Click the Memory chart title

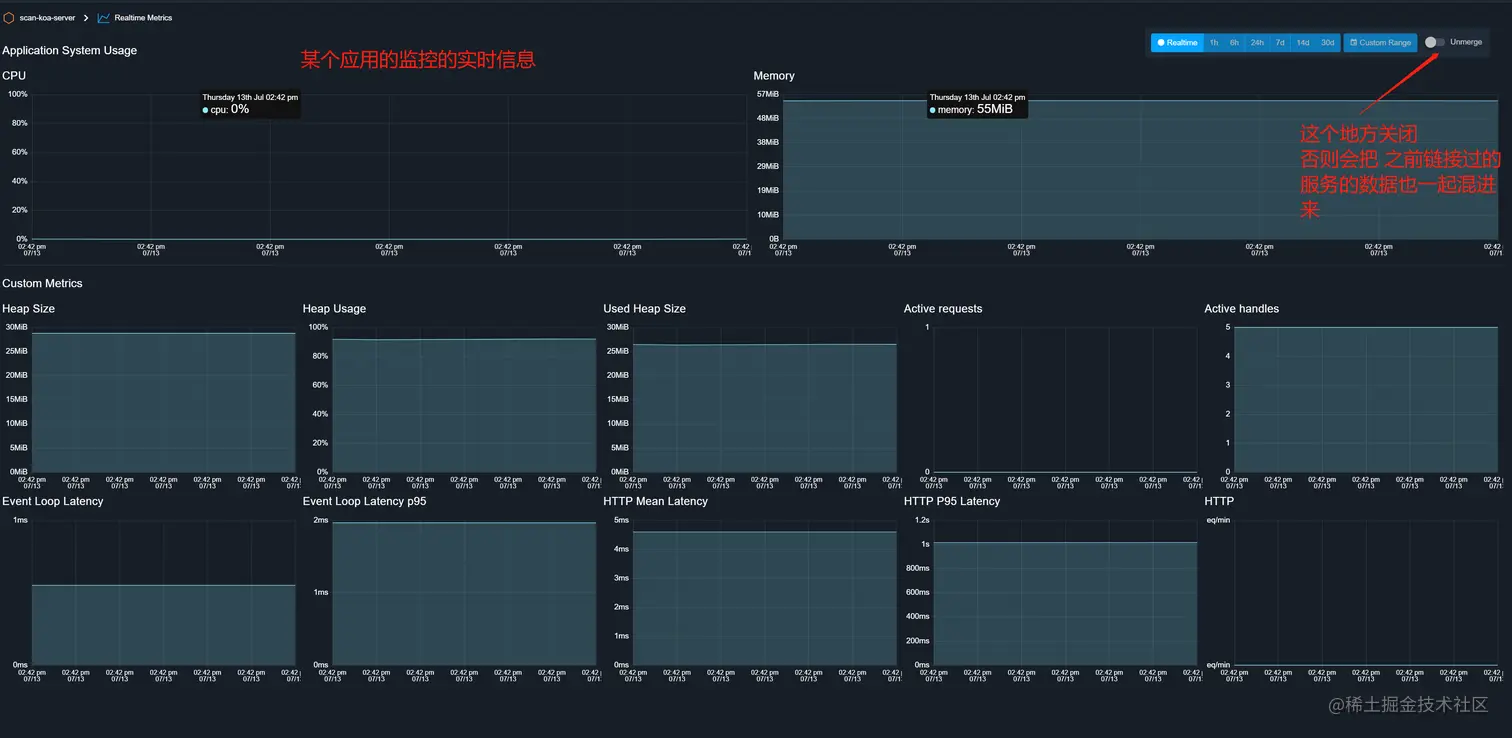[774, 76]
